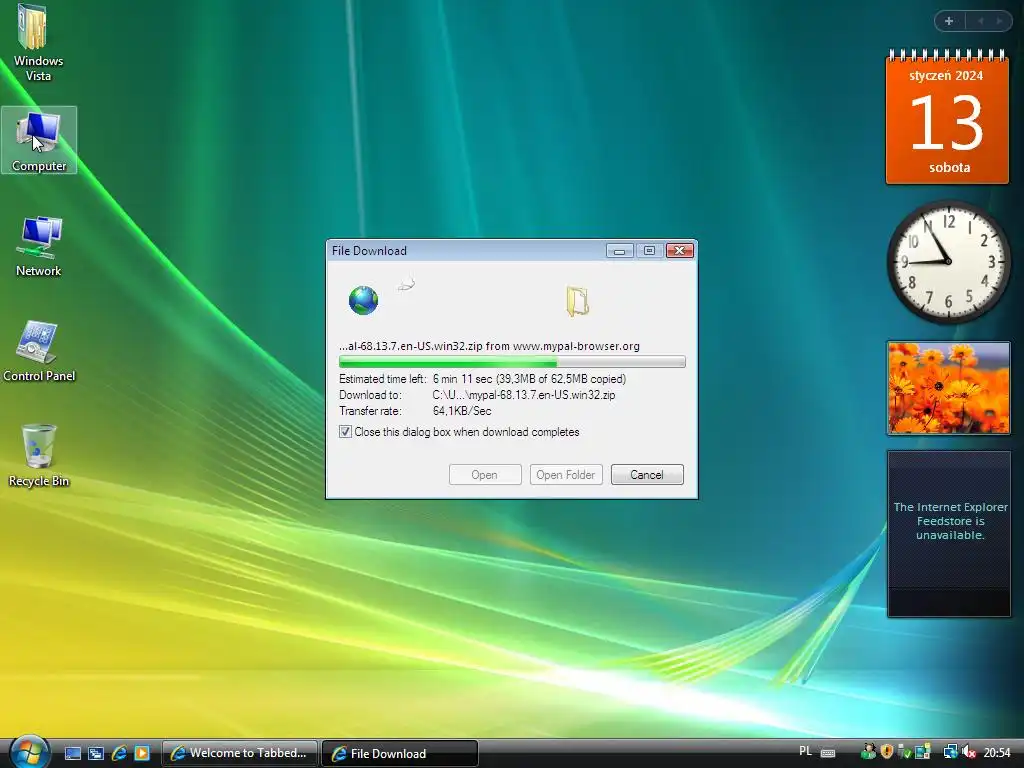
Task: Click Show Desktop in Quick Launch
Action: [x=72, y=753]
